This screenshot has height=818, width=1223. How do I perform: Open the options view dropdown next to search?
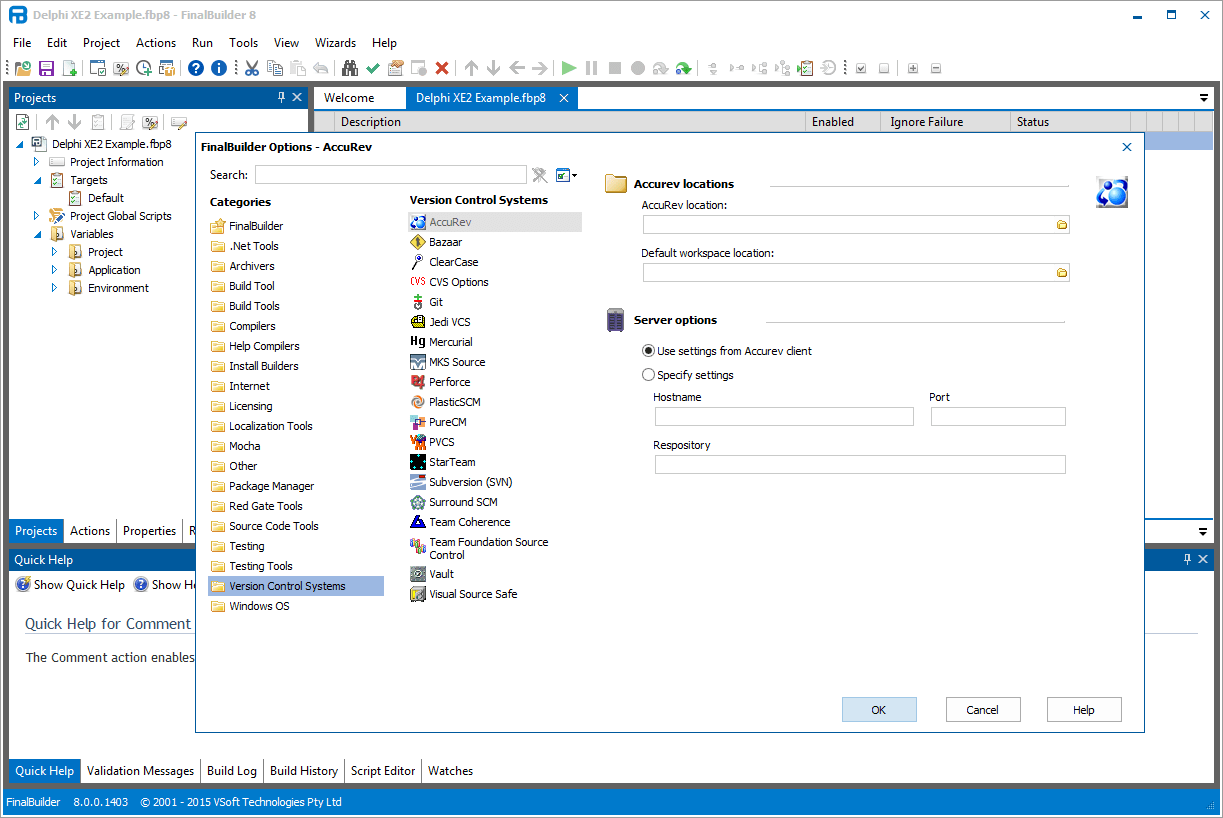tap(567, 175)
